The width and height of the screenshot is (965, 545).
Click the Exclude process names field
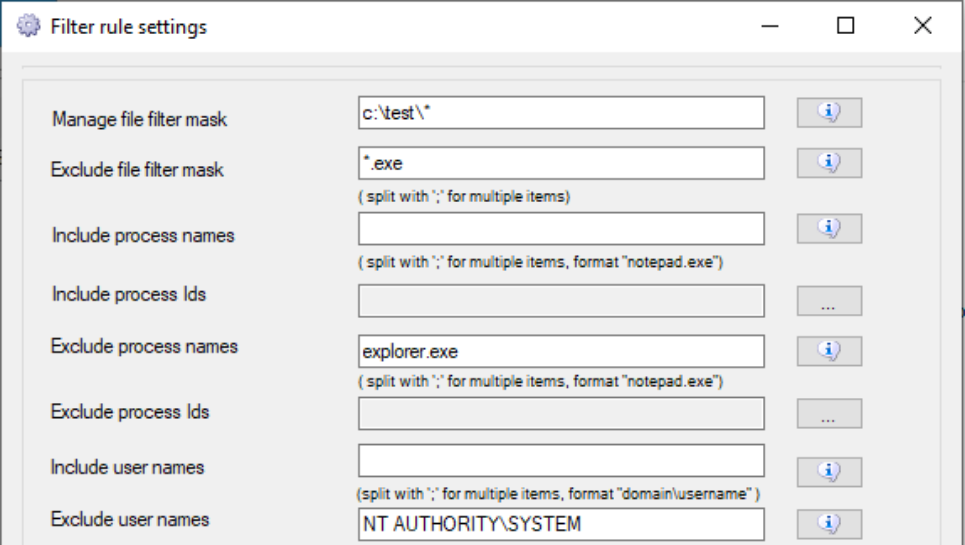click(x=561, y=351)
